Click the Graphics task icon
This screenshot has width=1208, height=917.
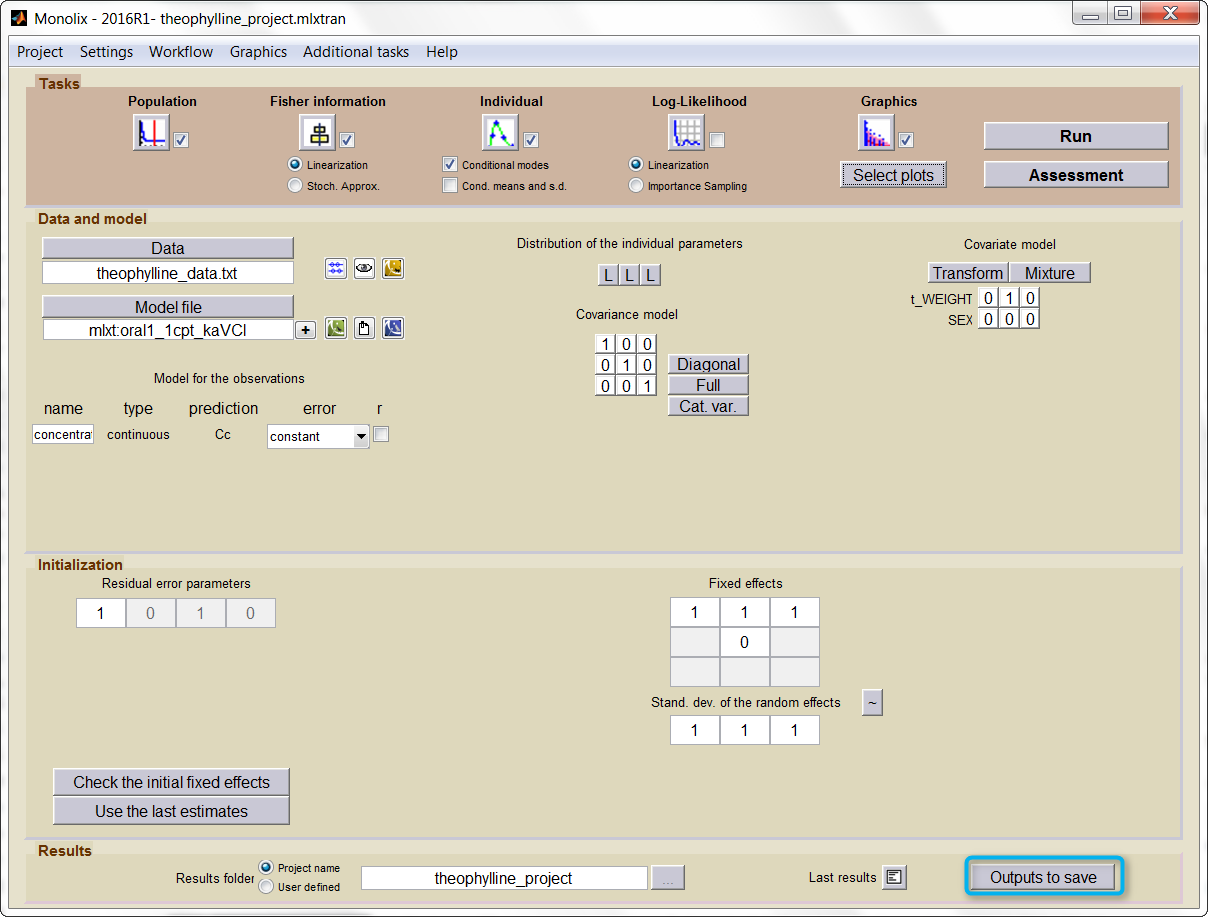876,132
